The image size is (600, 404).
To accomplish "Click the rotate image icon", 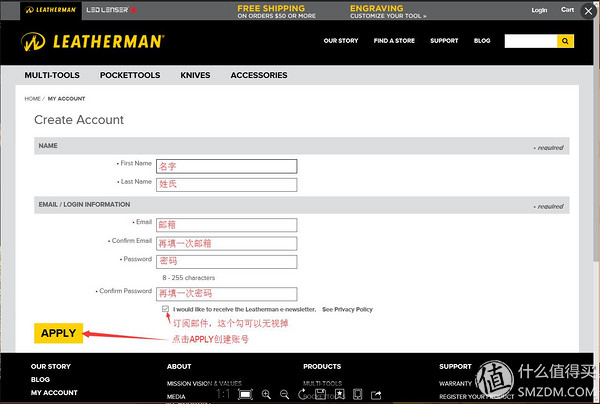I will (x=302, y=394).
